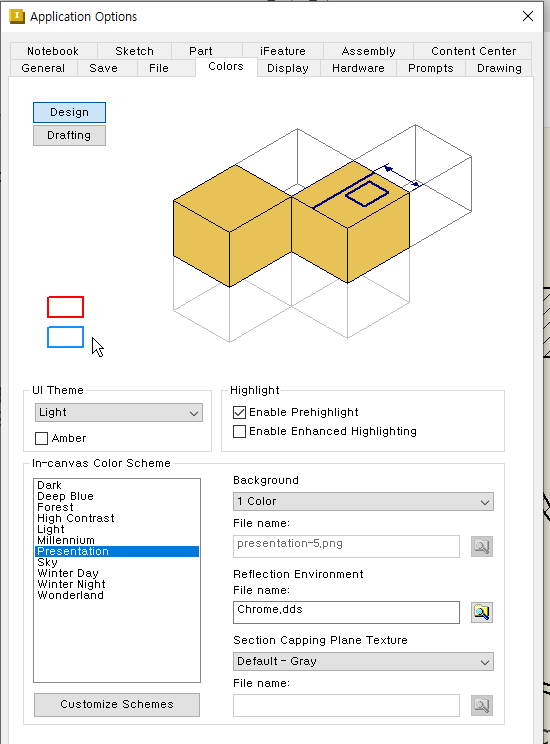
Task: Click the red outlined color swatch
Action: click(65, 307)
